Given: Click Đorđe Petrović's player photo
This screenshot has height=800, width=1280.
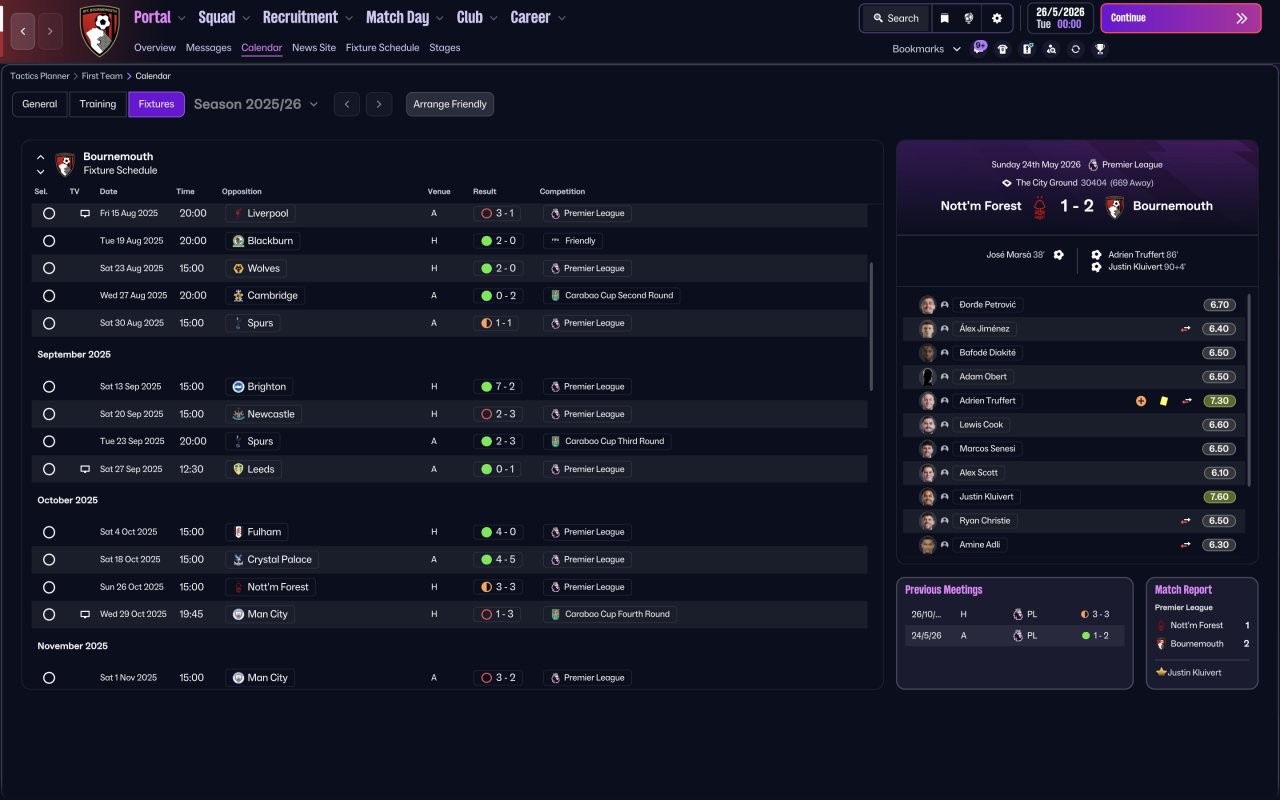Looking at the screenshot, I should 928,305.
